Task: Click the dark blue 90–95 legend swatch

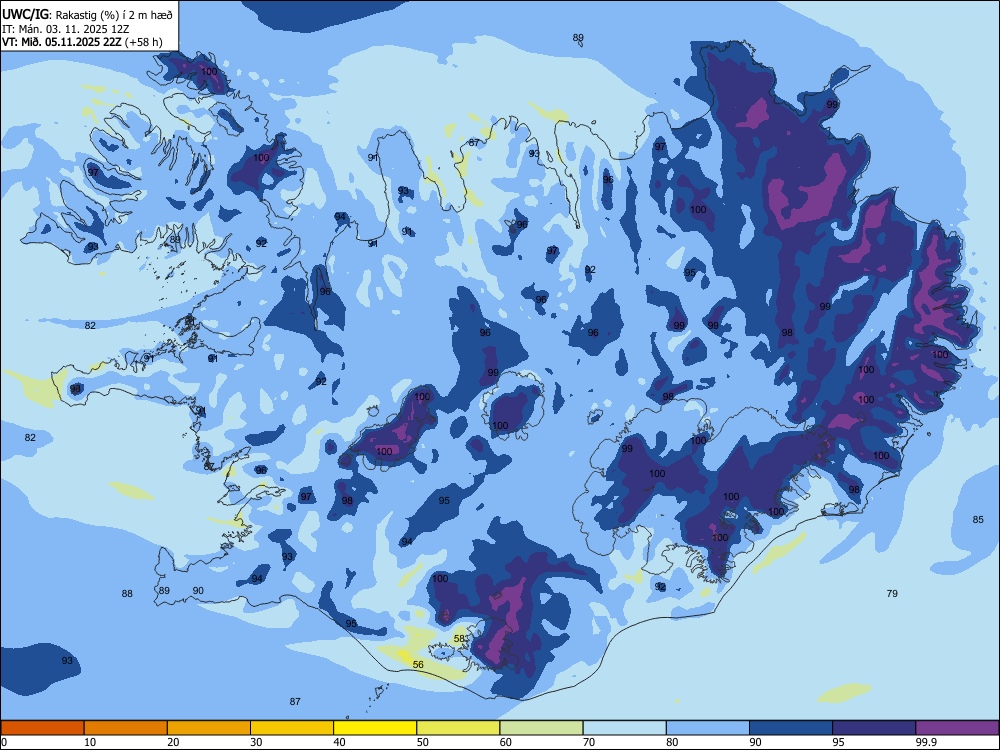Action: 791,728
